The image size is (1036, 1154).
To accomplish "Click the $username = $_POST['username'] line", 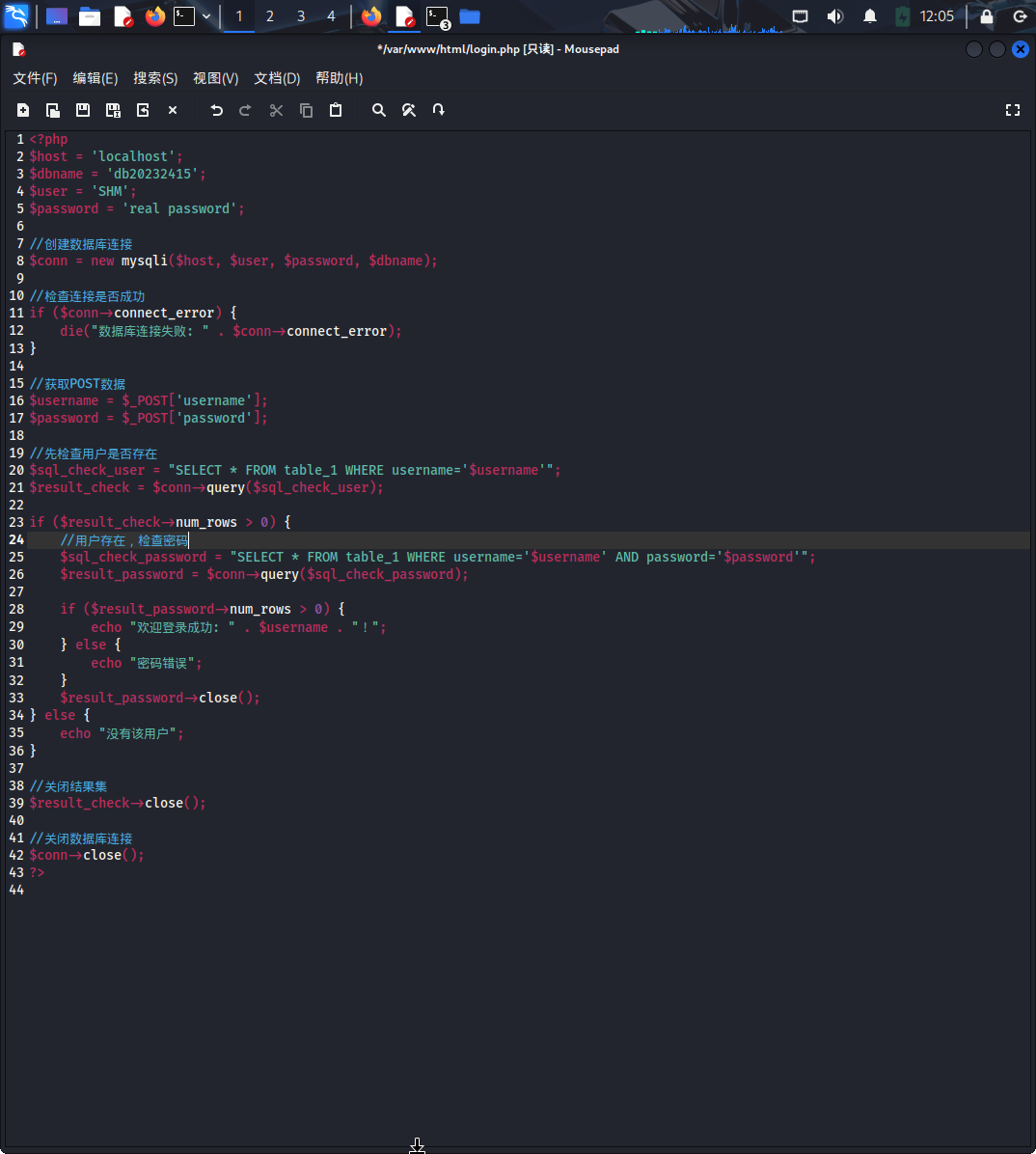I will pos(149,400).
